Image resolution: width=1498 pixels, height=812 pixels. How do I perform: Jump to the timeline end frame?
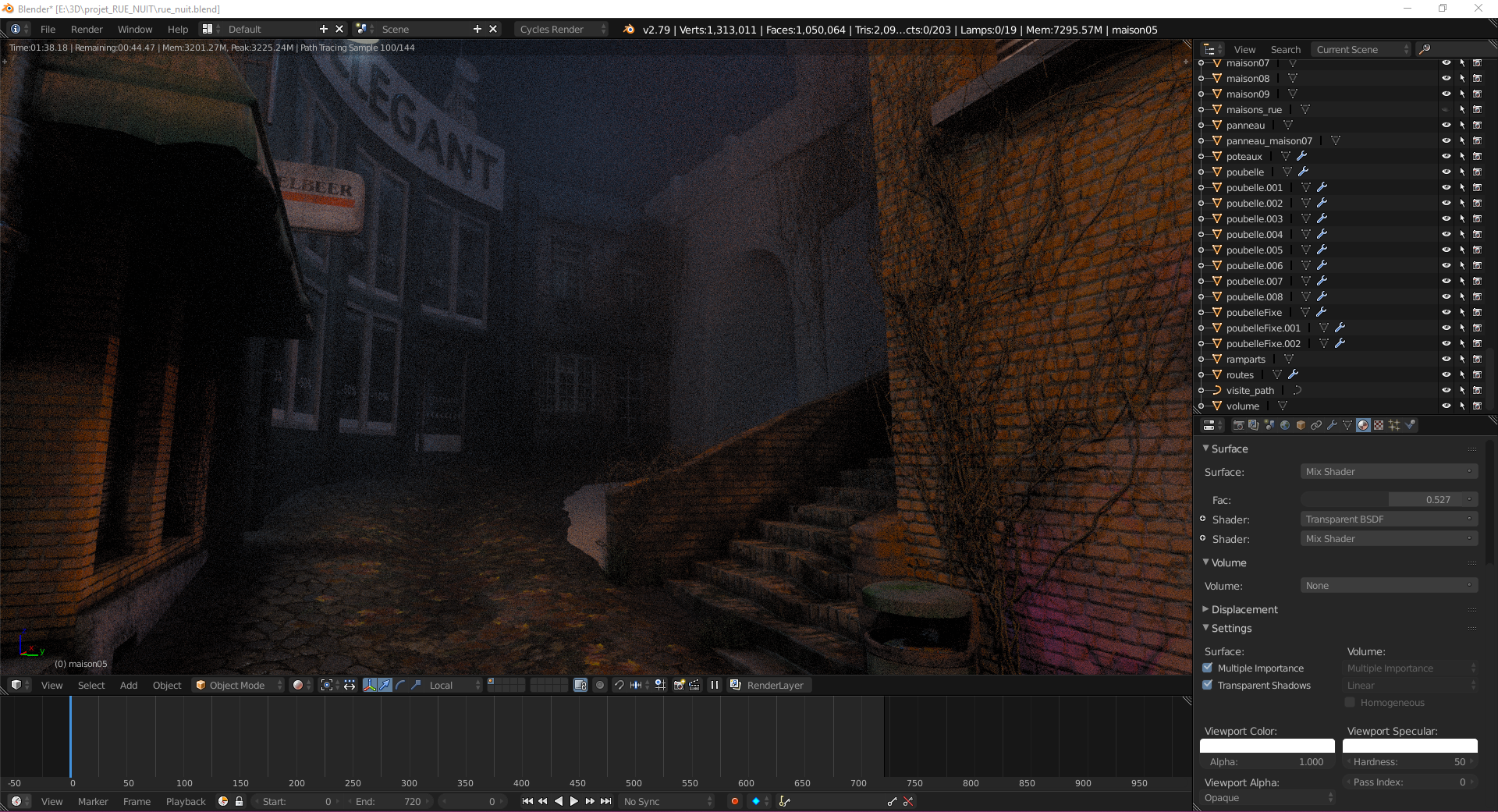click(605, 801)
